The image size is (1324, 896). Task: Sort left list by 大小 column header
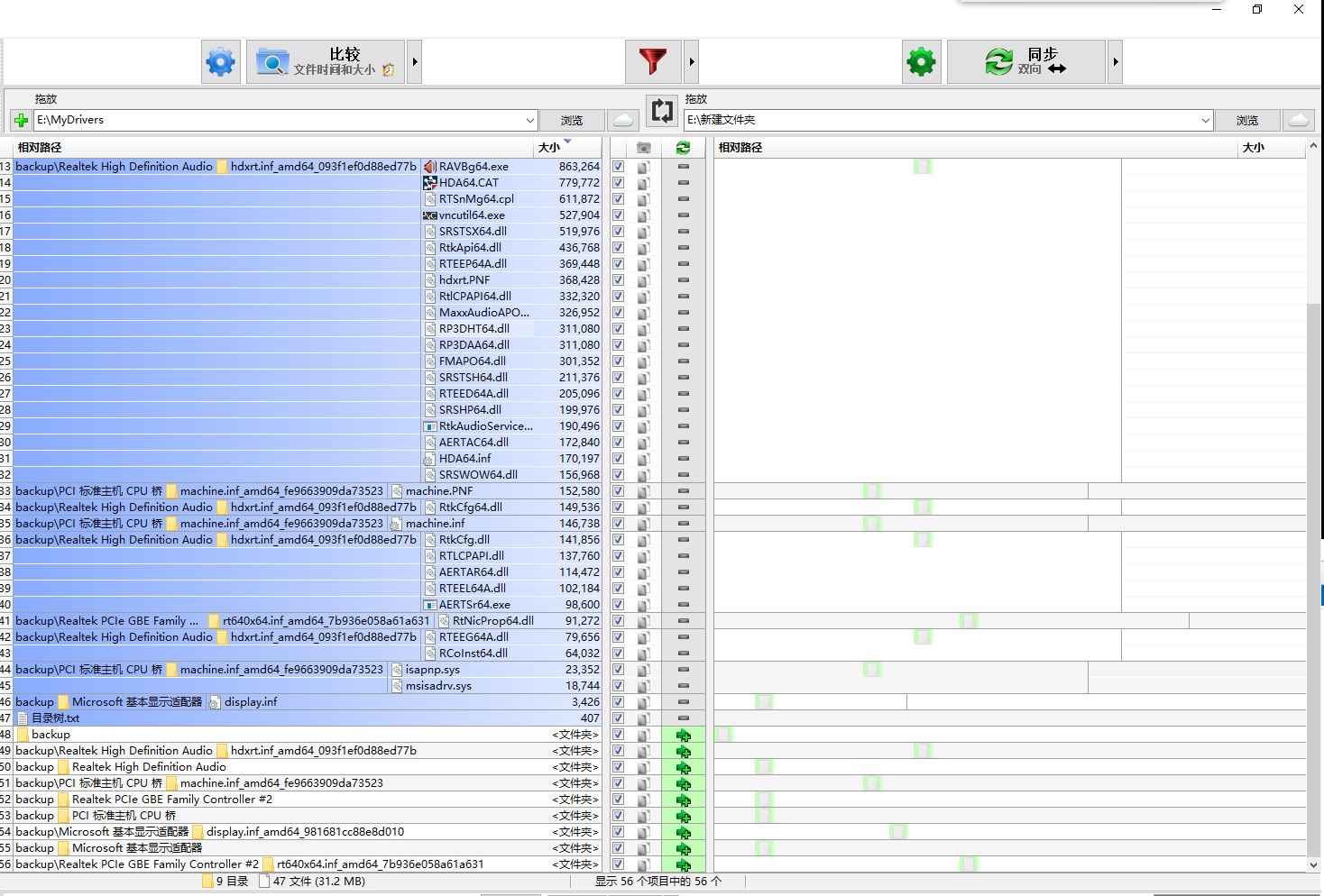(567, 148)
